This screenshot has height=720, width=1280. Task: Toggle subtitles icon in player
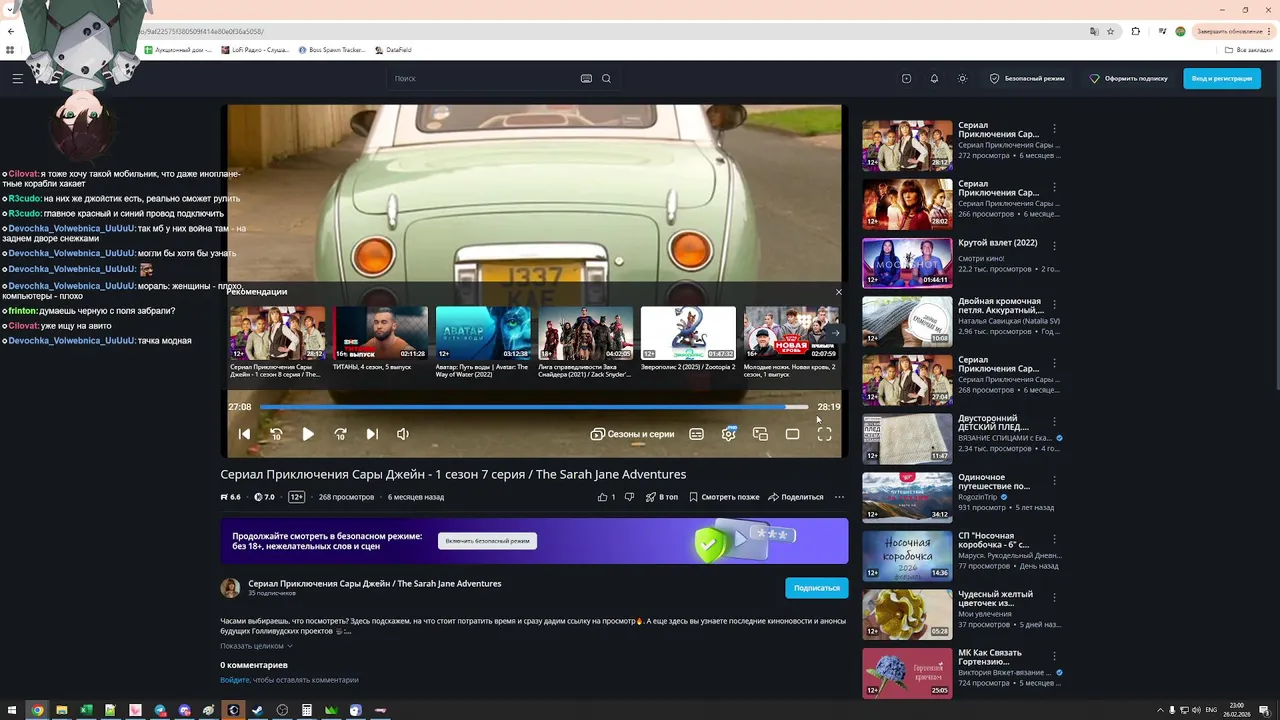click(696, 434)
